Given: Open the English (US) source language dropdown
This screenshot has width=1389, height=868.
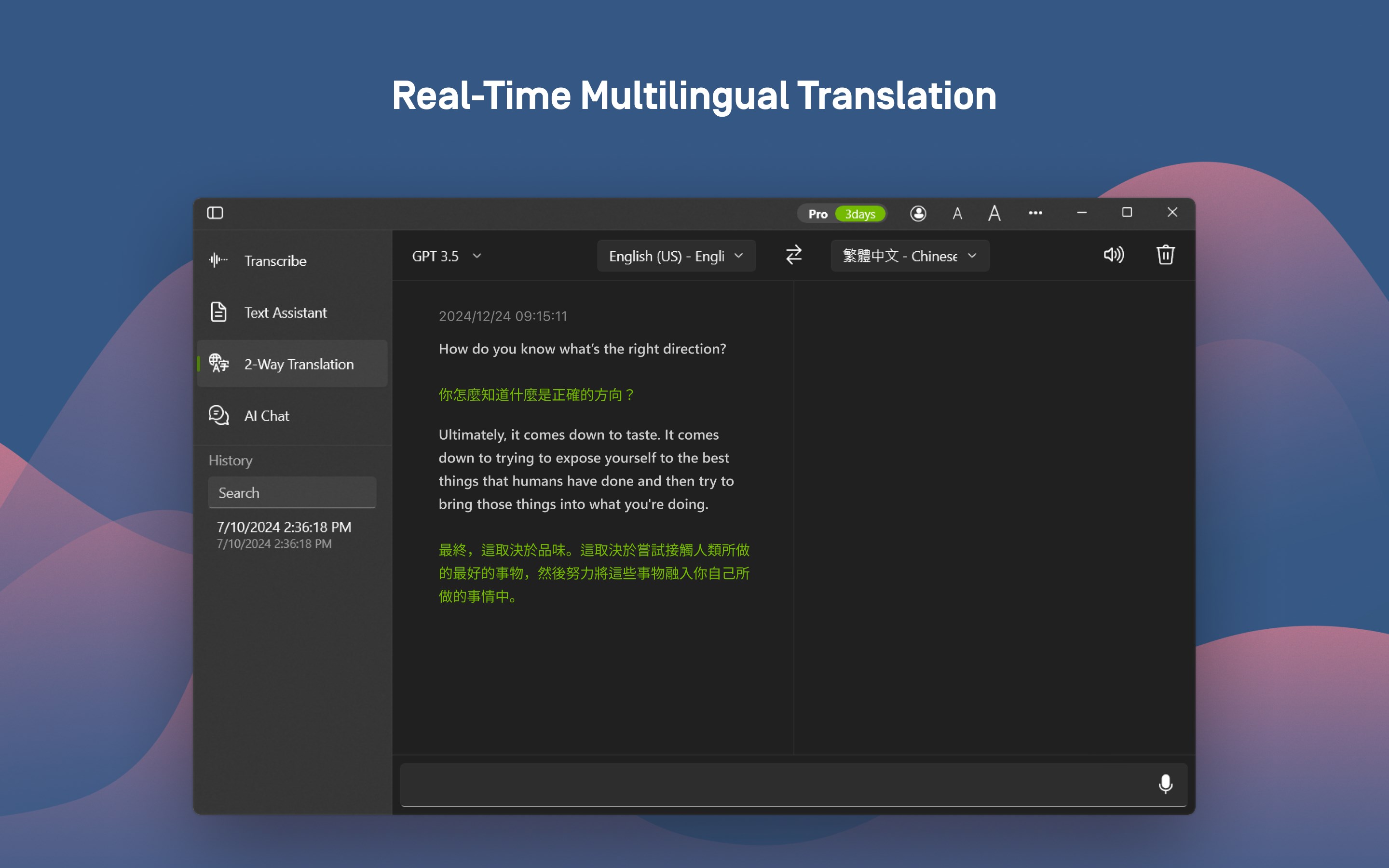Looking at the screenshot, I should (676, 256).
